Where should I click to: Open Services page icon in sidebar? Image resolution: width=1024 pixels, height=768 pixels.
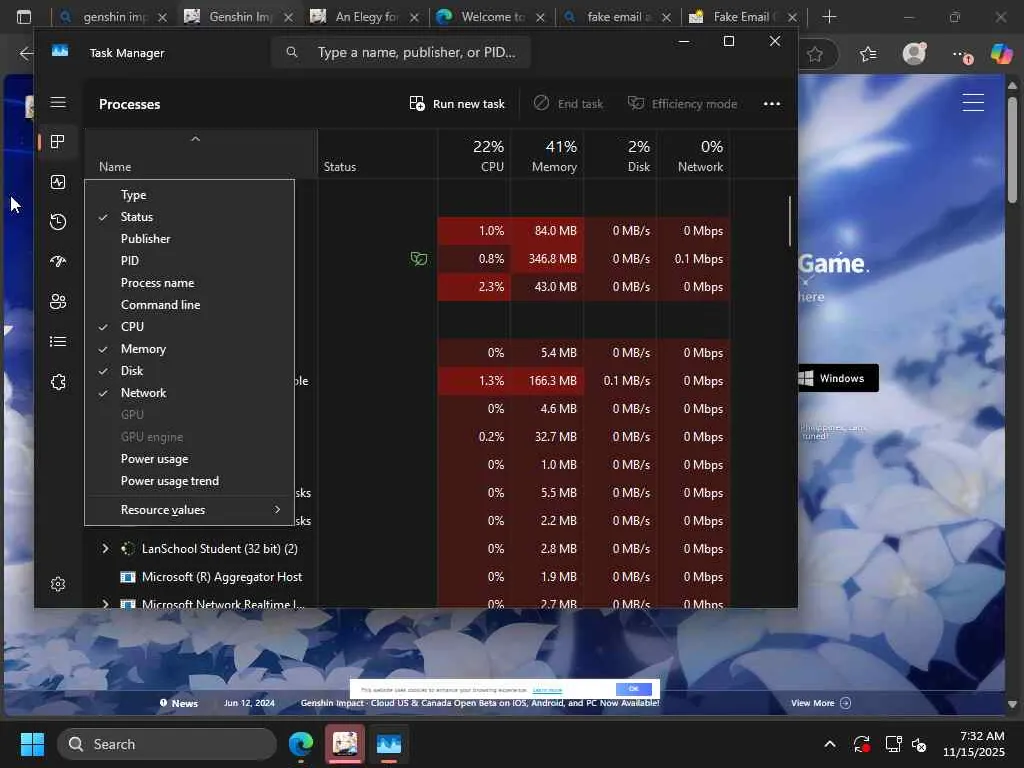(x=58, y=382)
